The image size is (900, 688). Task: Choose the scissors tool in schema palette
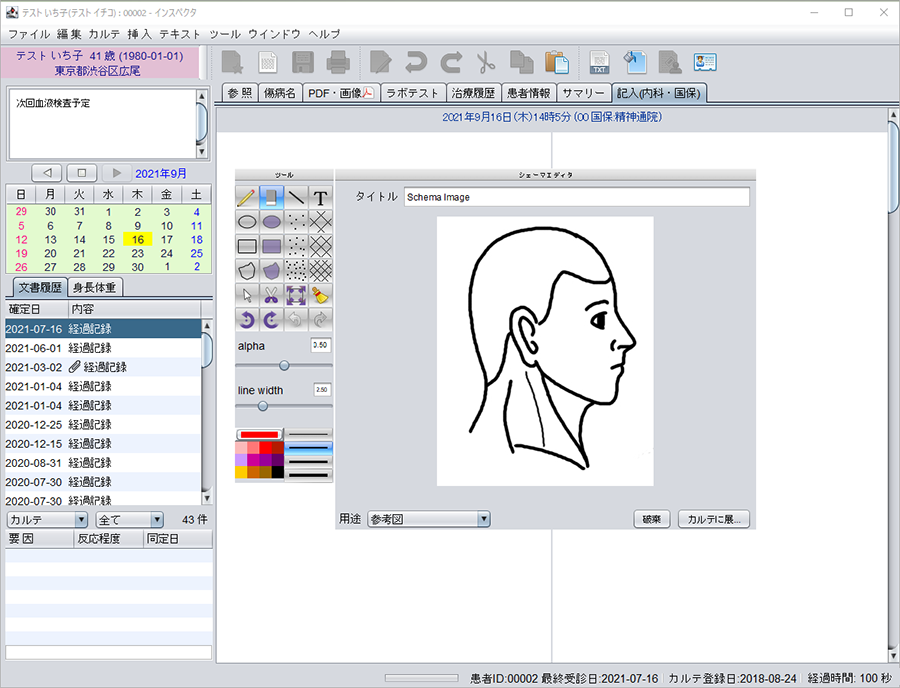(x=271, y=295)
